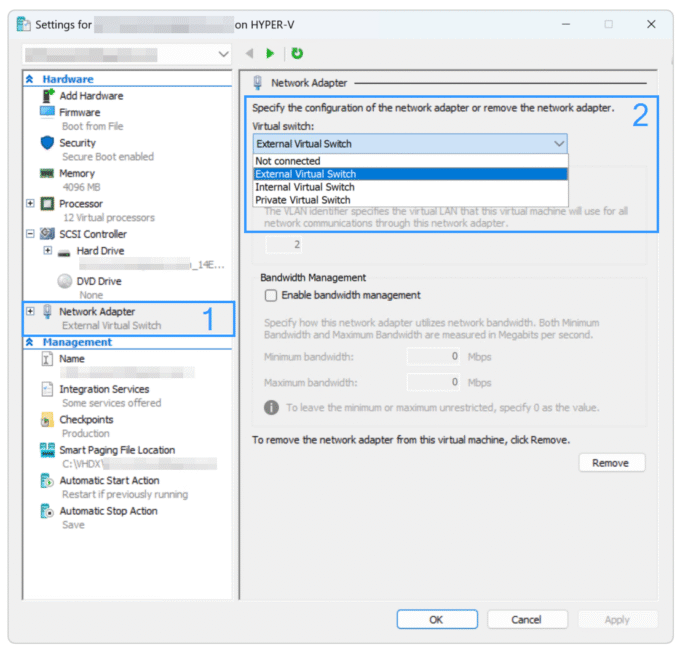This screenshot has height=650, width=680.
Task: Click the green refresh icon
Action: tap(297, 53)
